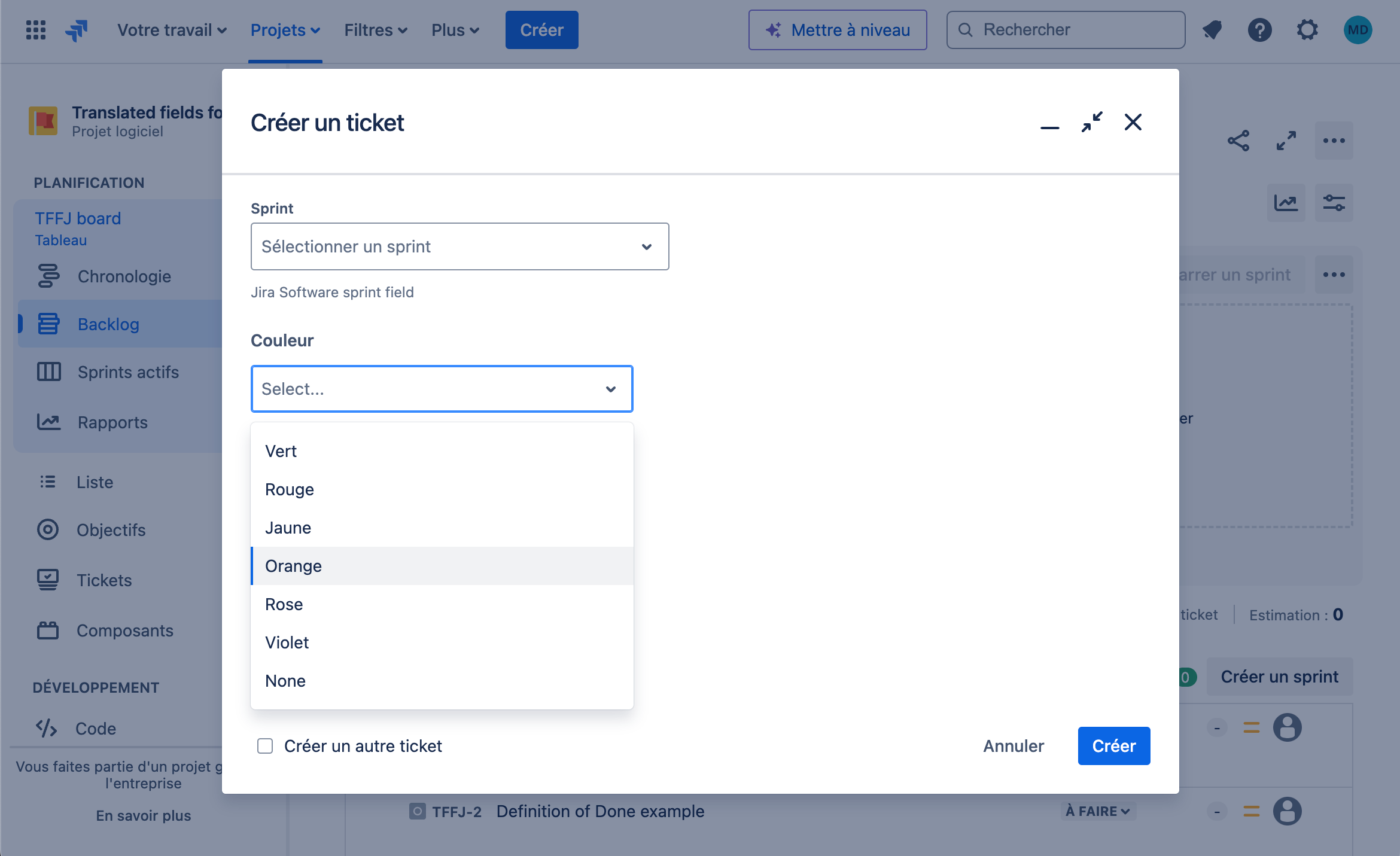Collapse the Couleur select dropdown
The width and height of the screenshot is (1400, 856).
pos(610,389)
